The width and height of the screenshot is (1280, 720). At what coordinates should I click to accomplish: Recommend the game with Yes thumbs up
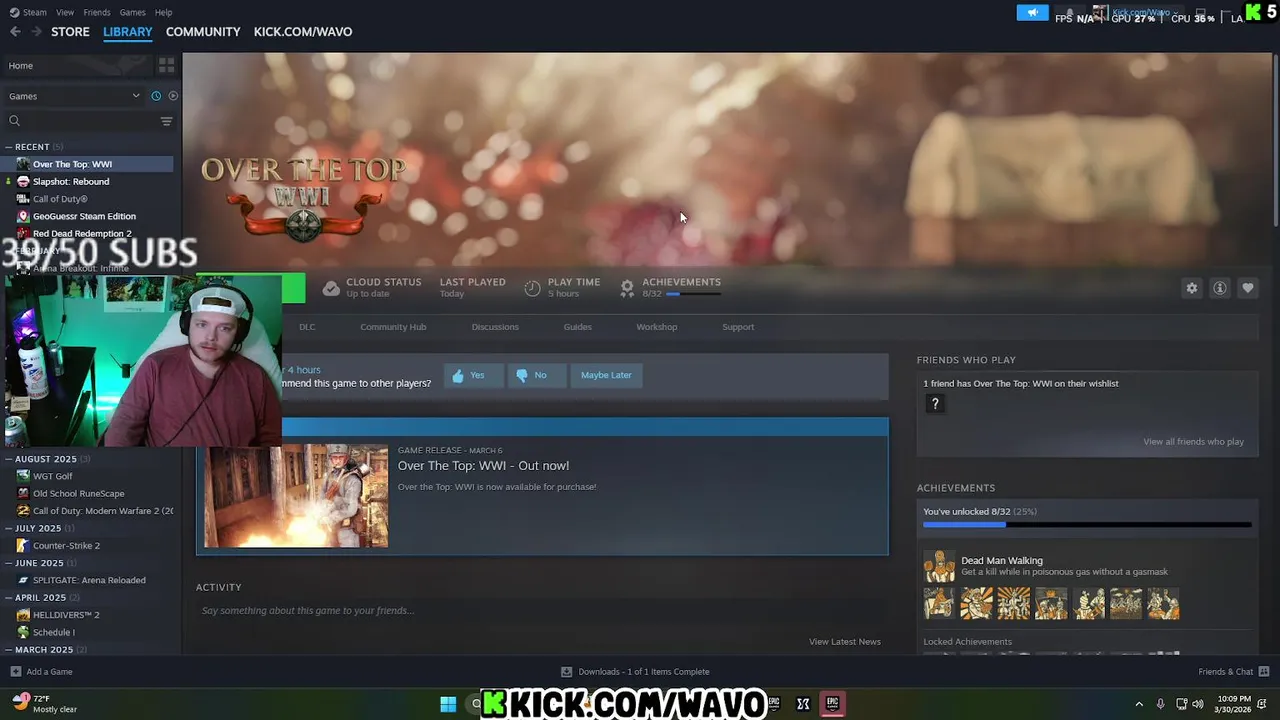point(473,375)
